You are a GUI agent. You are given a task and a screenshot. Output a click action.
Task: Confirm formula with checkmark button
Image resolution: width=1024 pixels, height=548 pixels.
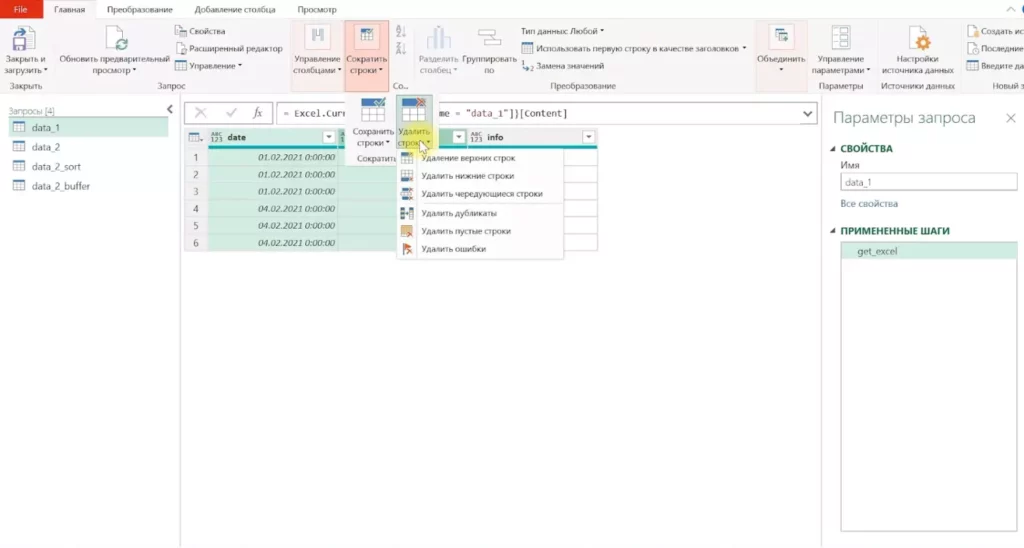click(231, 113)
